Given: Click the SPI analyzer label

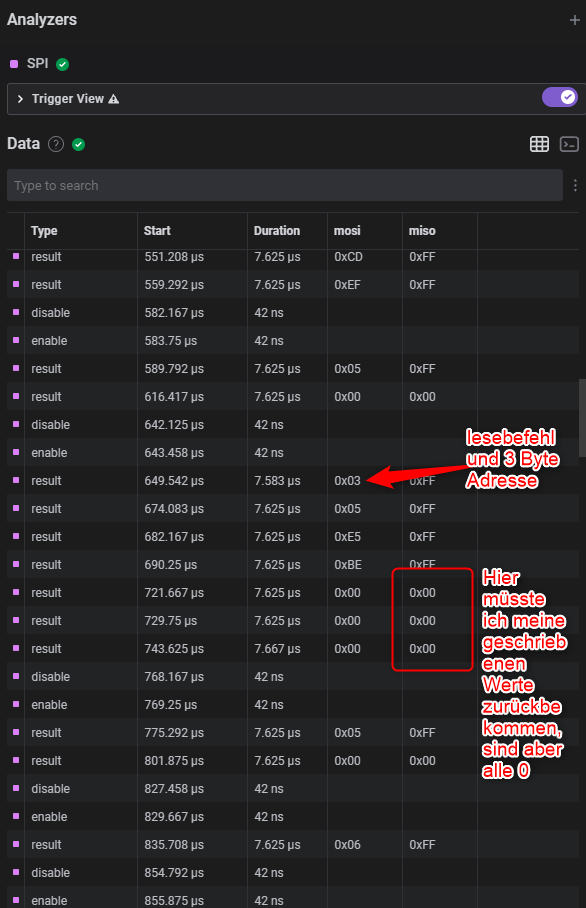Looking at the screenshot, I should click(x=38, y=64).
